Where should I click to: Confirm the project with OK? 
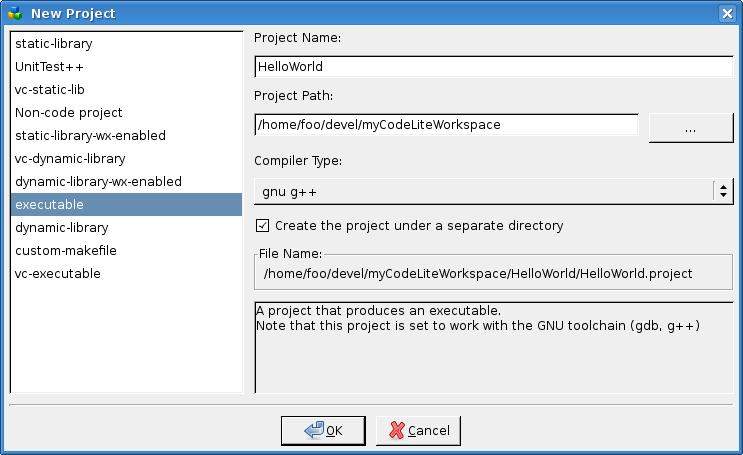click(x=323, y=430)
